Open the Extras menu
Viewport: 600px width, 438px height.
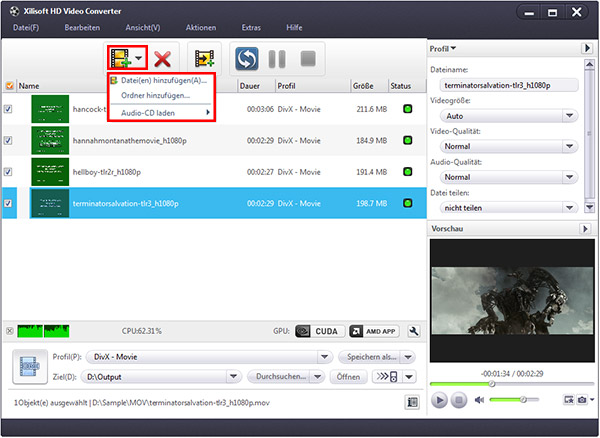click(x=251, y=28)
